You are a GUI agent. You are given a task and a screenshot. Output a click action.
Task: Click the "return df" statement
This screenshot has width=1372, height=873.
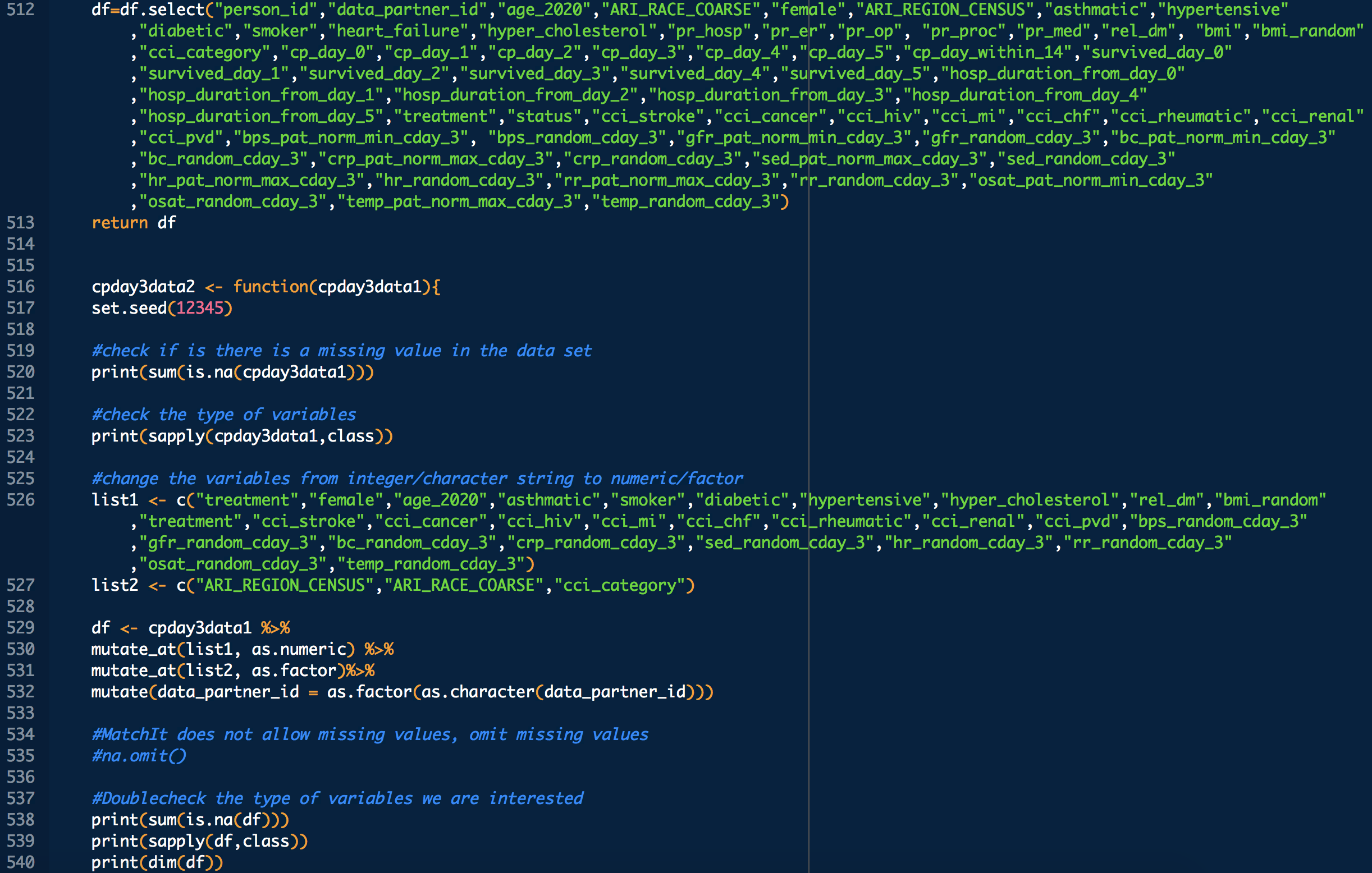[134, 223]
